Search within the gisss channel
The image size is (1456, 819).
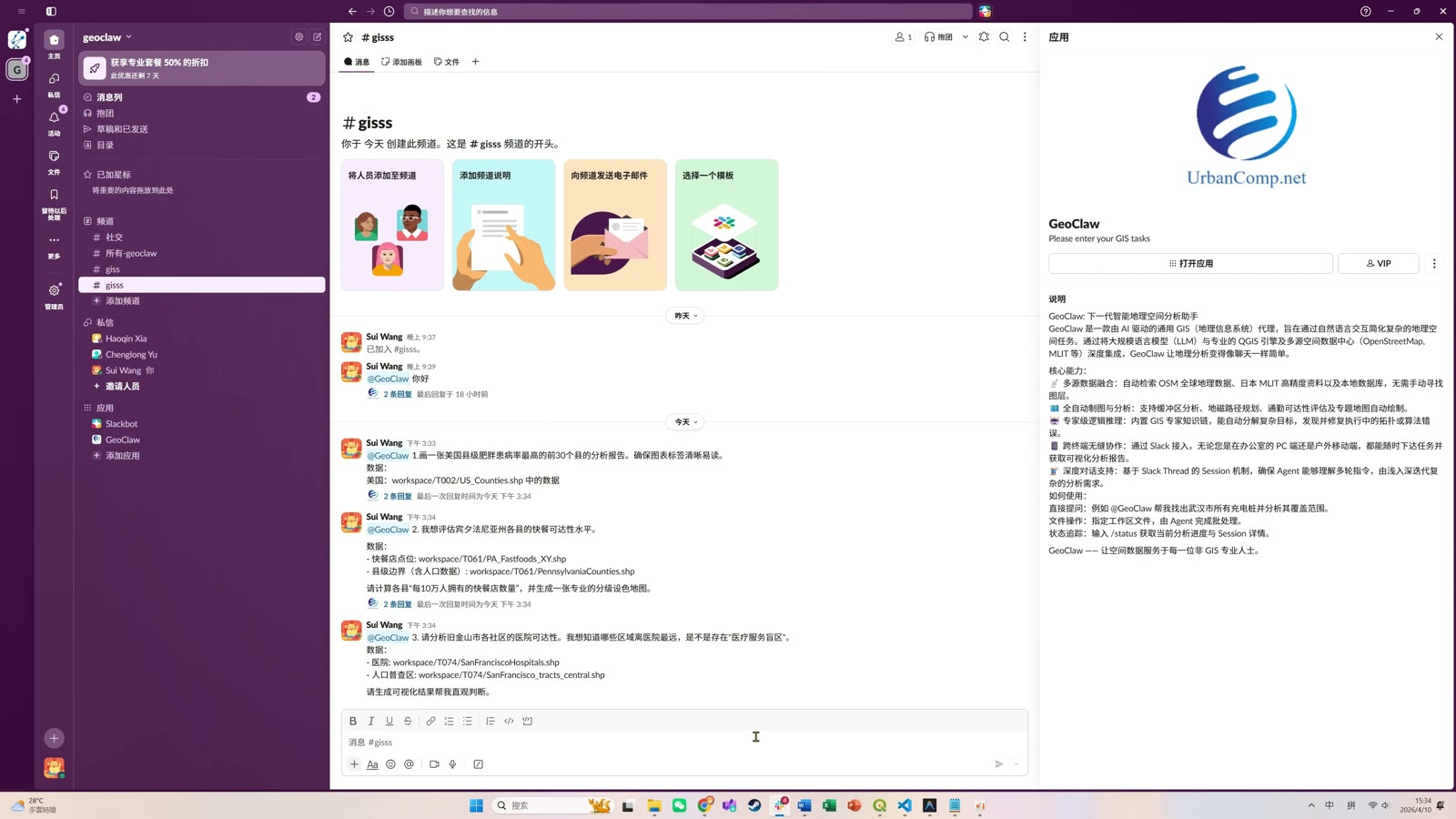pyautogui.click(x=1005, y=37)
